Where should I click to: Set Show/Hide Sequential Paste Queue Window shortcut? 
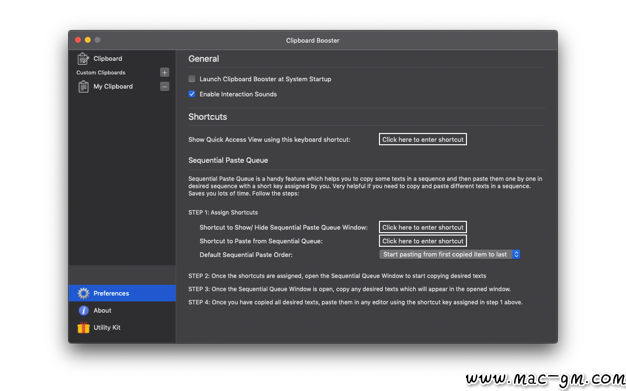423,227
